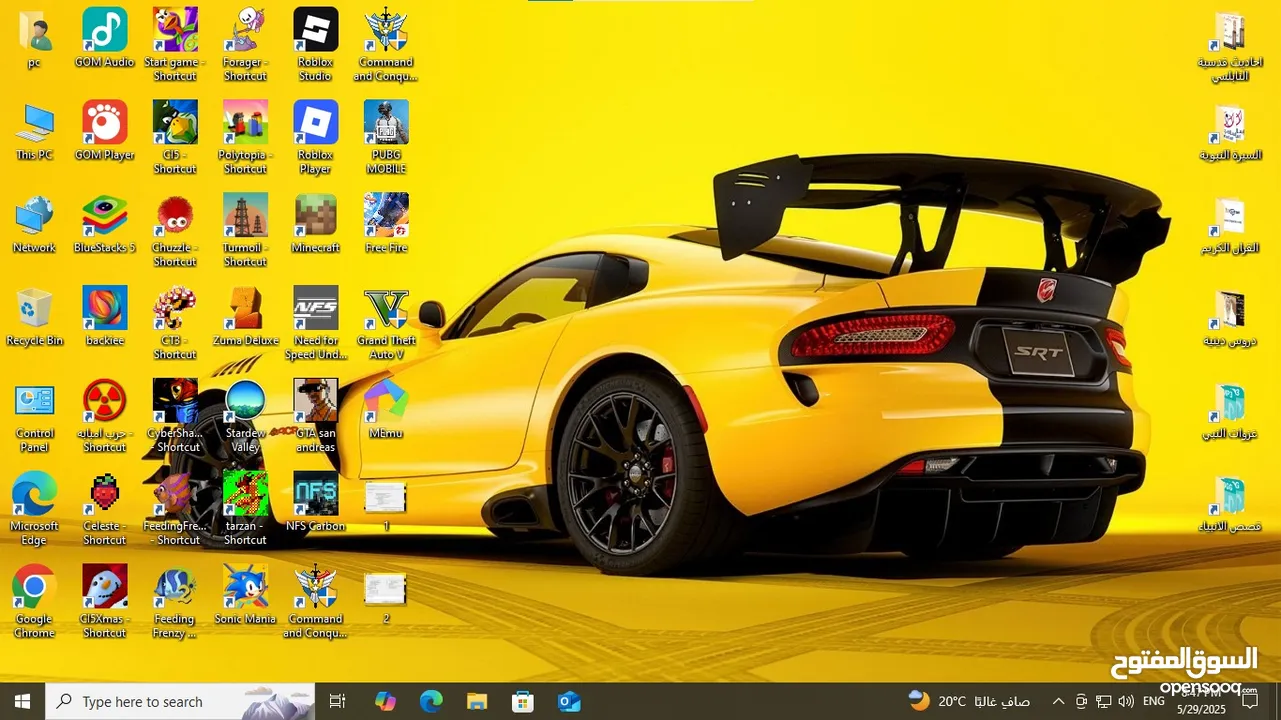Open the Forager shortcut

tap(245, 32)
